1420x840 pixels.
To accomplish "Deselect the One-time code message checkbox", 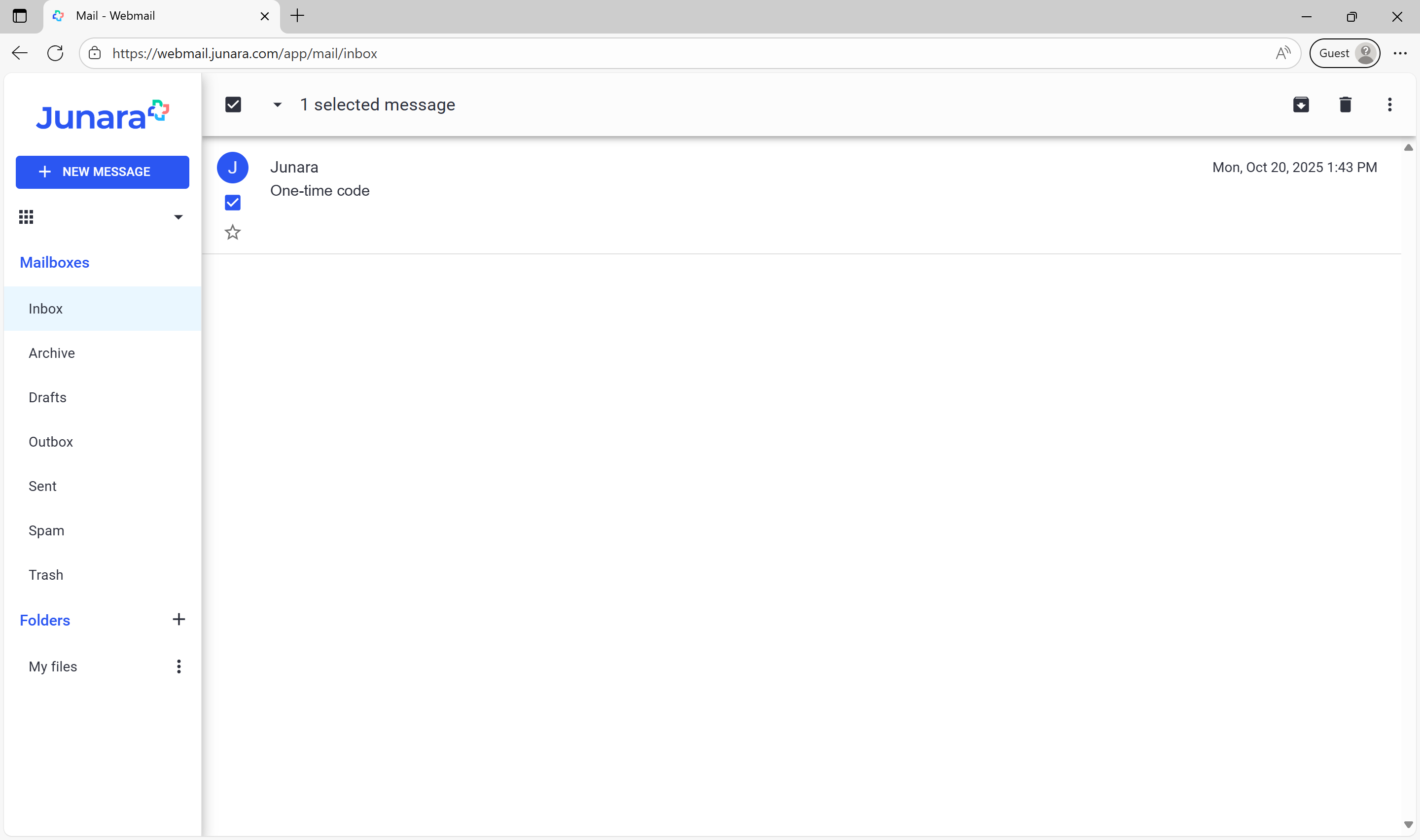I will (233, 203).
